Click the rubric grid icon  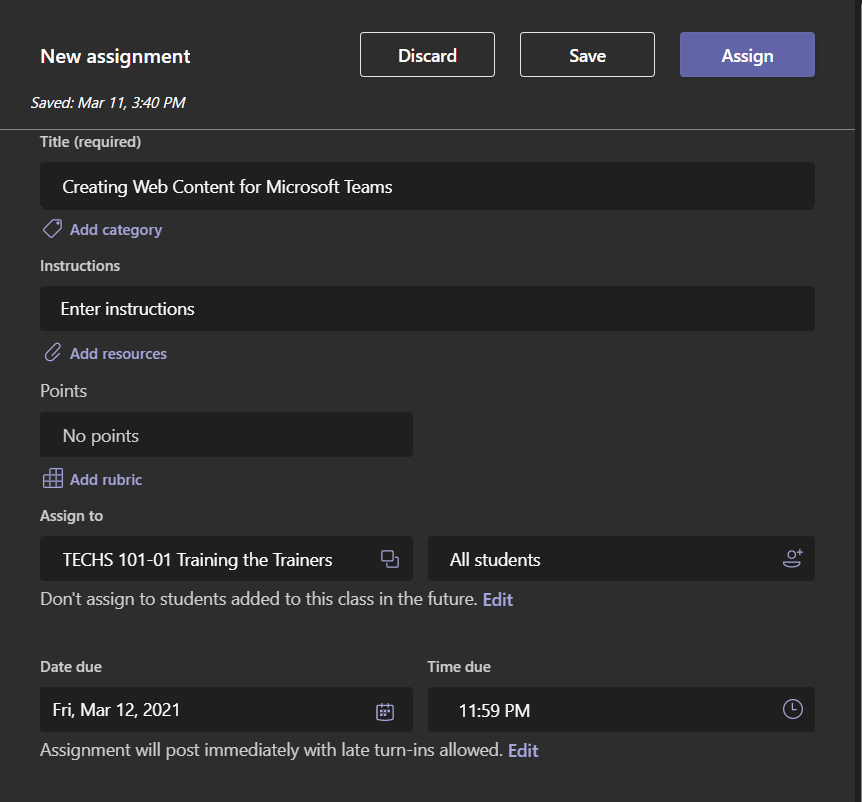coord(53,478)
